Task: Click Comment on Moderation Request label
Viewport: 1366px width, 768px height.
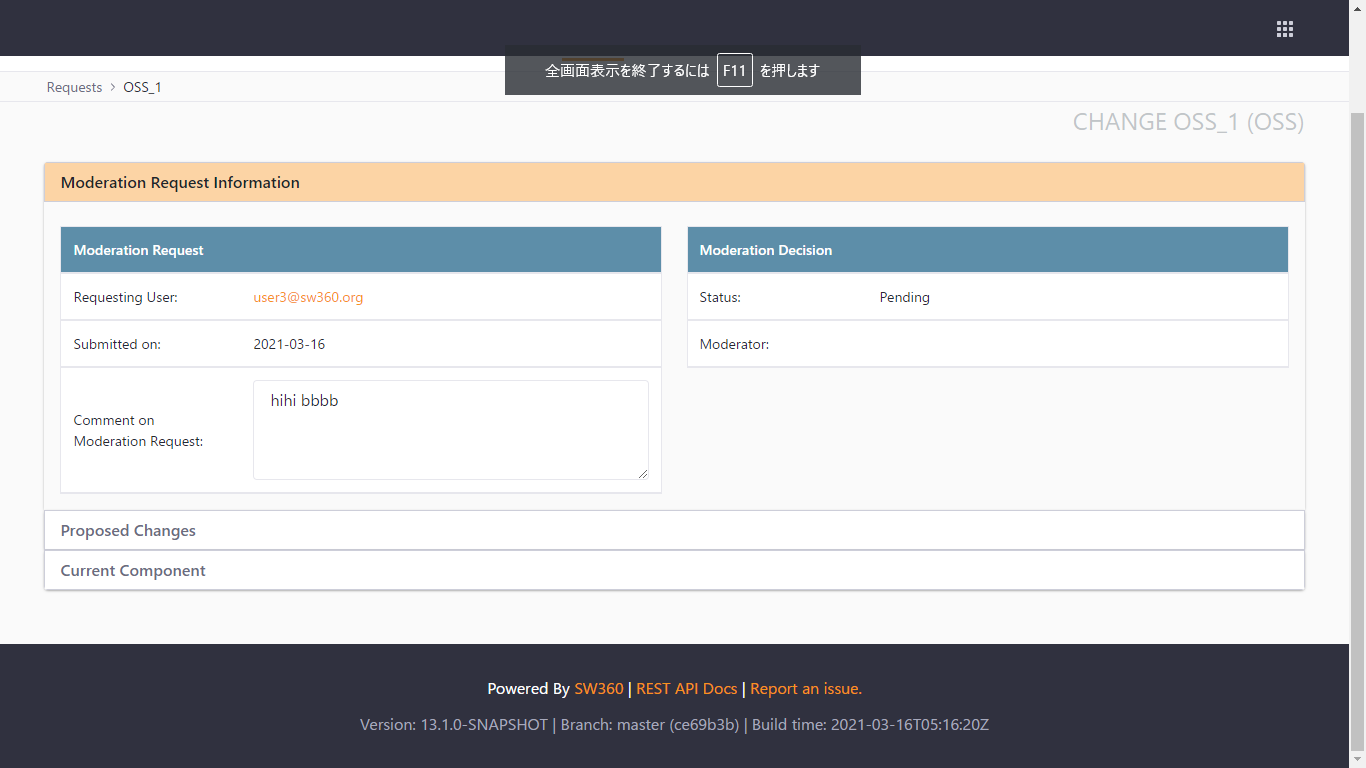Action: (138, 431)
